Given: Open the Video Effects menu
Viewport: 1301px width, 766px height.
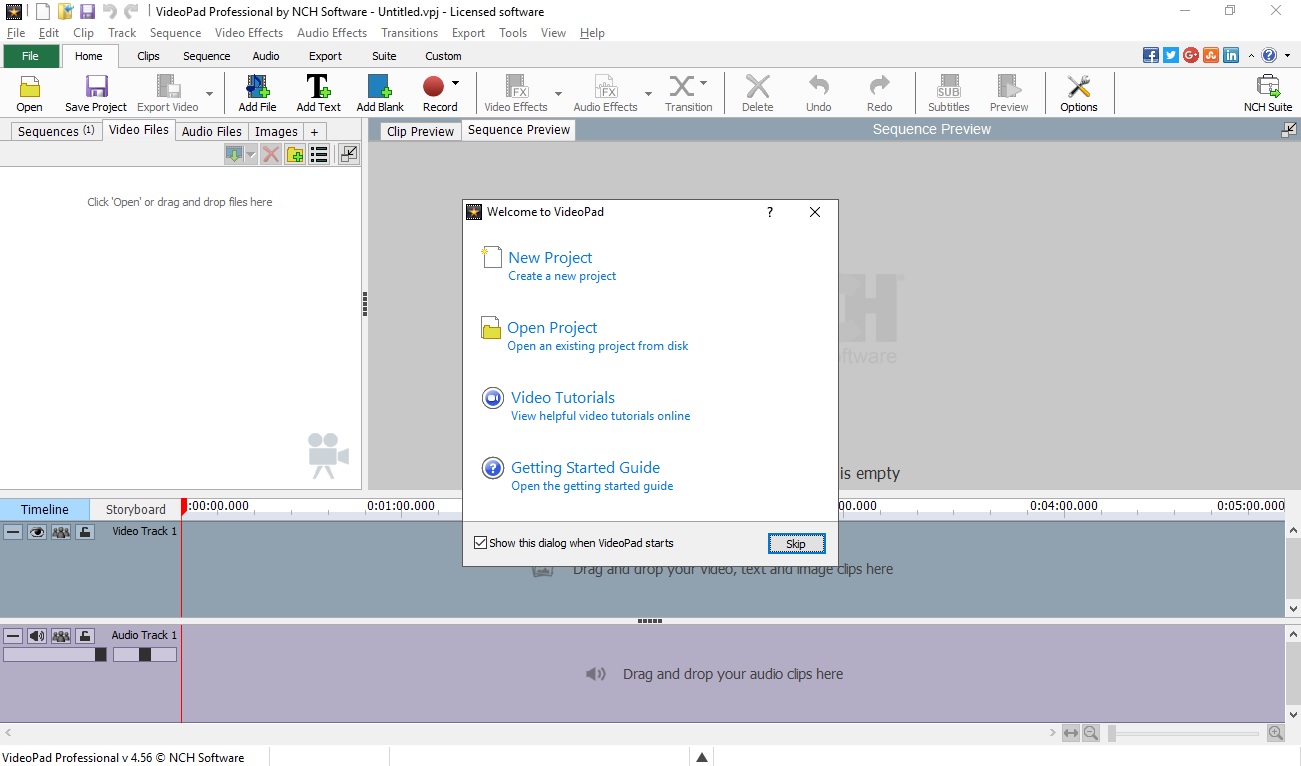Looking at the screenshot, I should (249, 32).
